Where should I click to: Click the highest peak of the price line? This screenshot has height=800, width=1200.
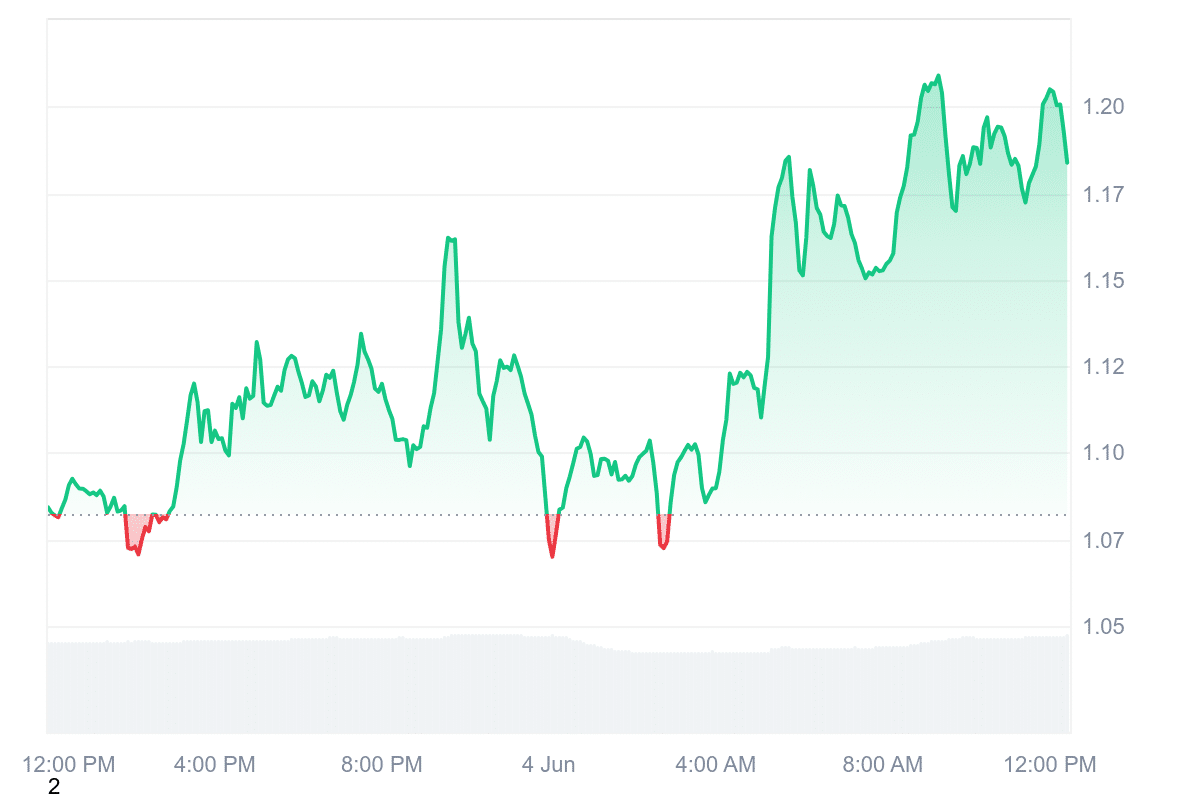point(938,76)
